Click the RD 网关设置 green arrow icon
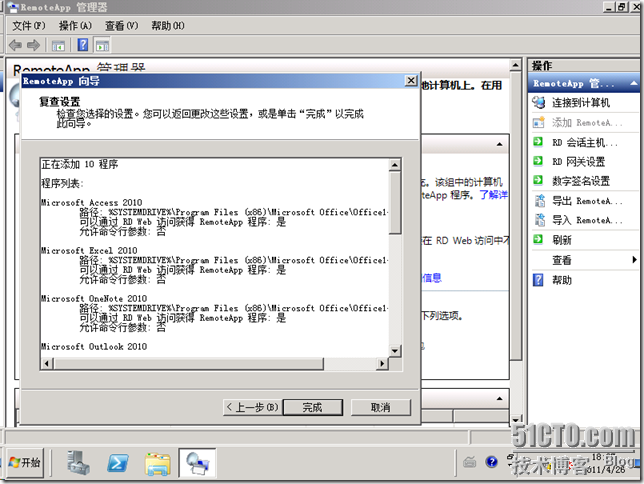 coord(538,161)
